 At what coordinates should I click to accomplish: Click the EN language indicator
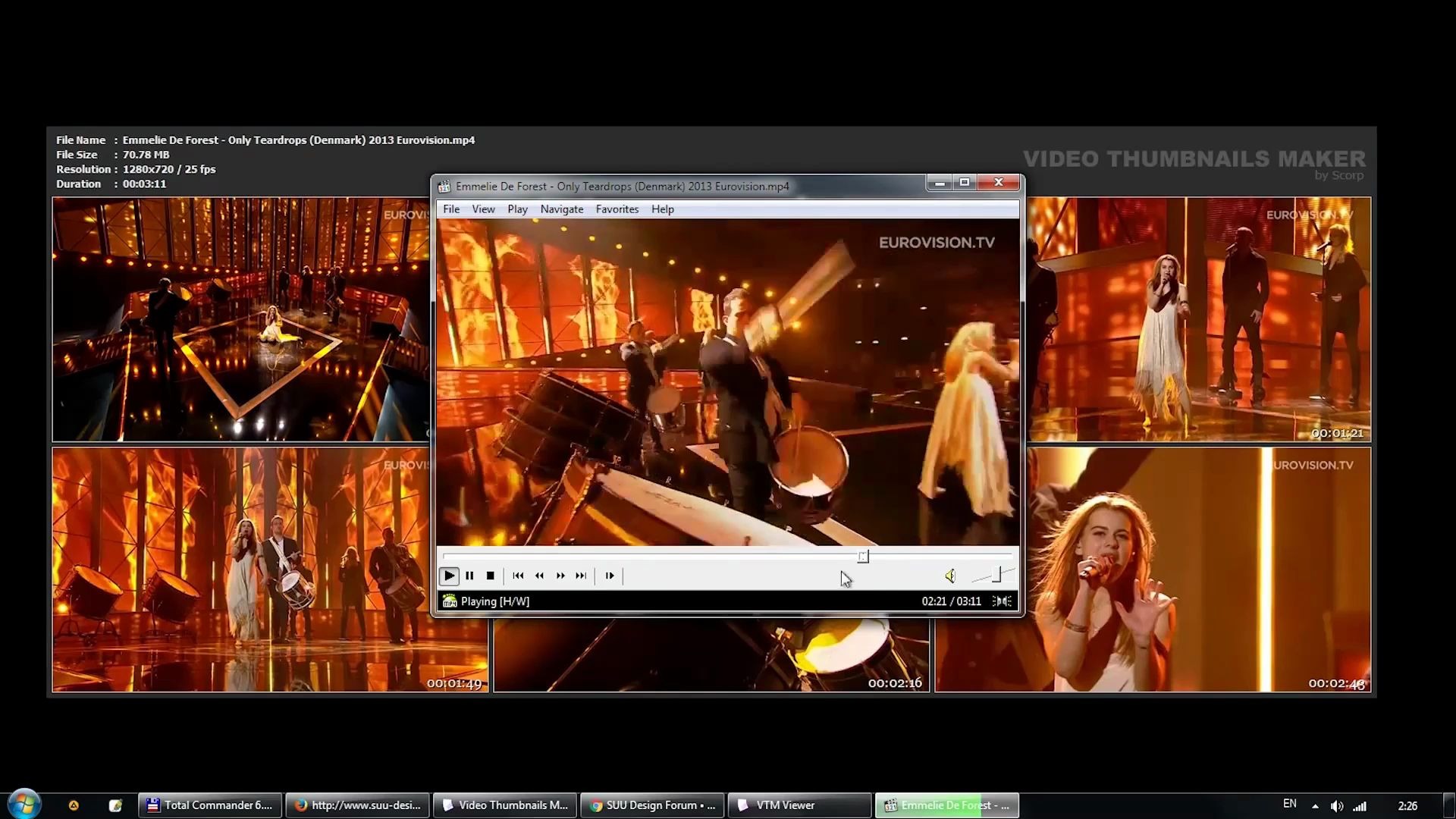[x=1289, y=804]
